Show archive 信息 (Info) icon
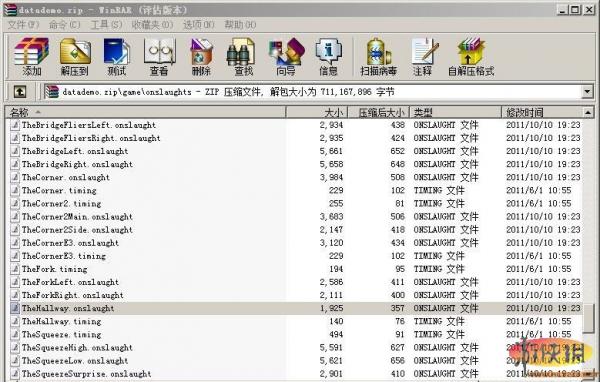Image resolution: width=600 pixels, height=382 pixels. pos(328,56)
